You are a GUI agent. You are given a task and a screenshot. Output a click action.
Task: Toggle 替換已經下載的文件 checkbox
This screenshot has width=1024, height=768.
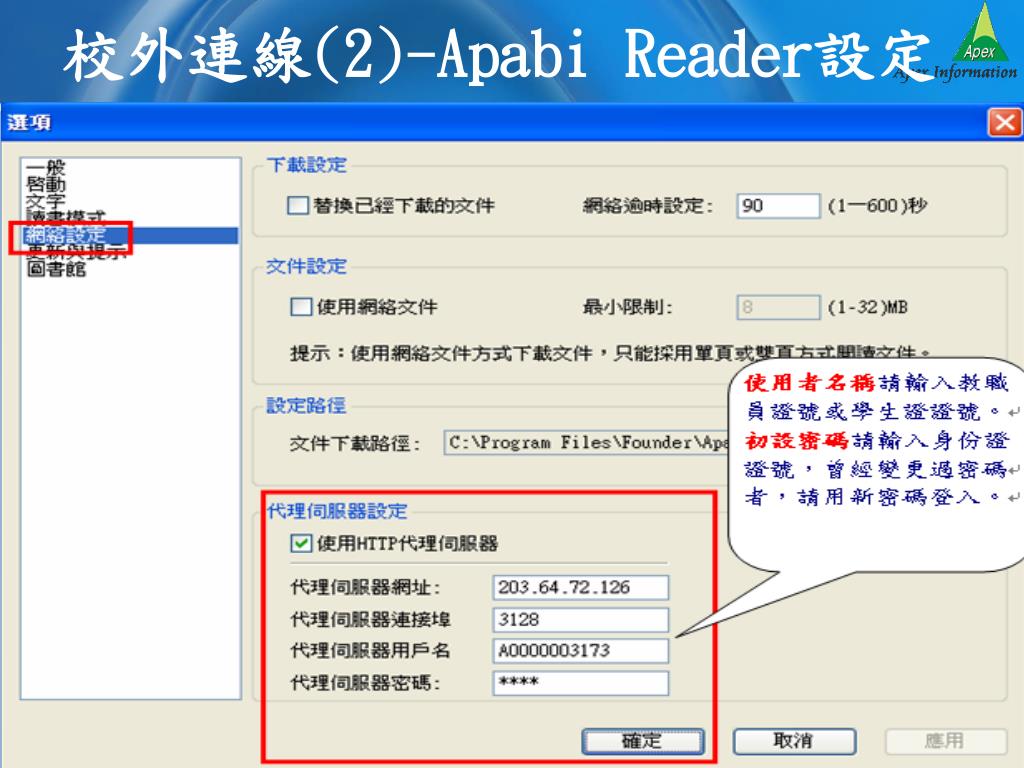tap(298, 206)
